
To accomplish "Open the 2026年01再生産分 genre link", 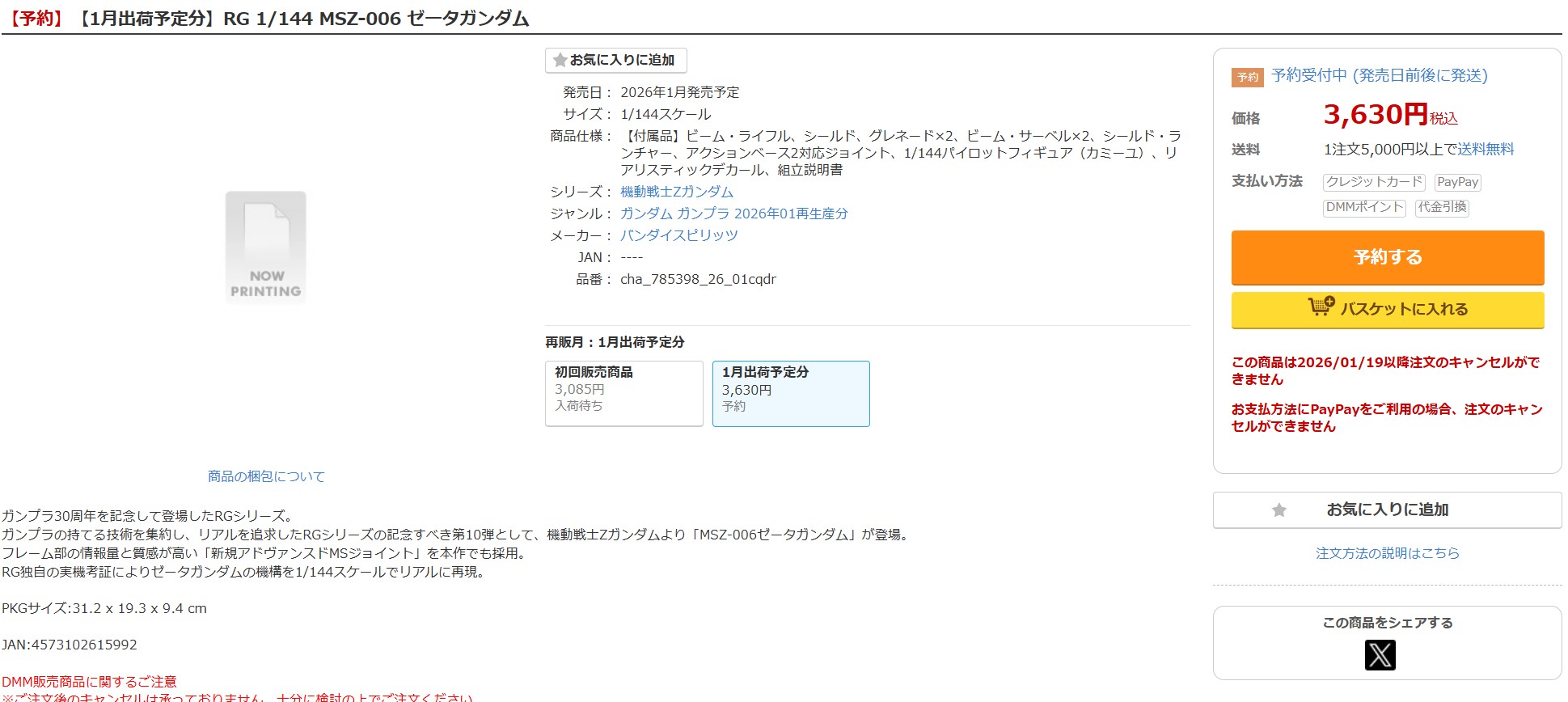I will pos(792,214).
